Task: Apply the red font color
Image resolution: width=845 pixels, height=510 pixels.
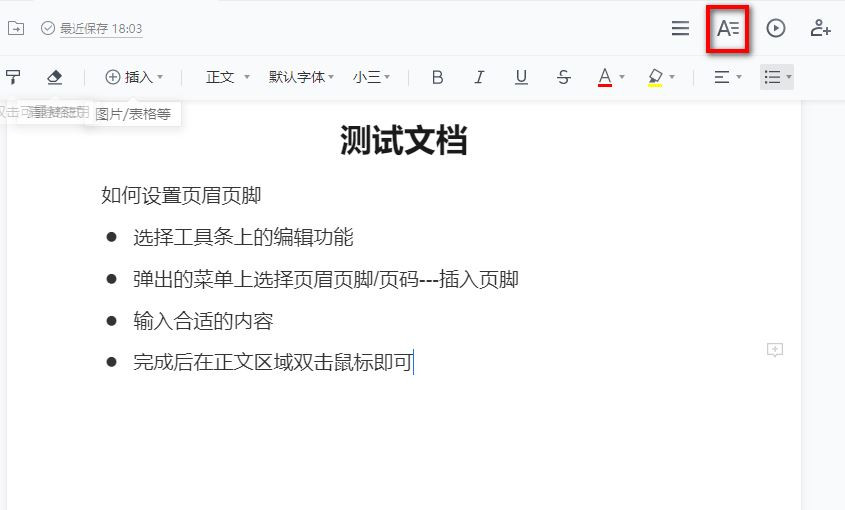Action: pyautogui.click(x=604, y=77)
